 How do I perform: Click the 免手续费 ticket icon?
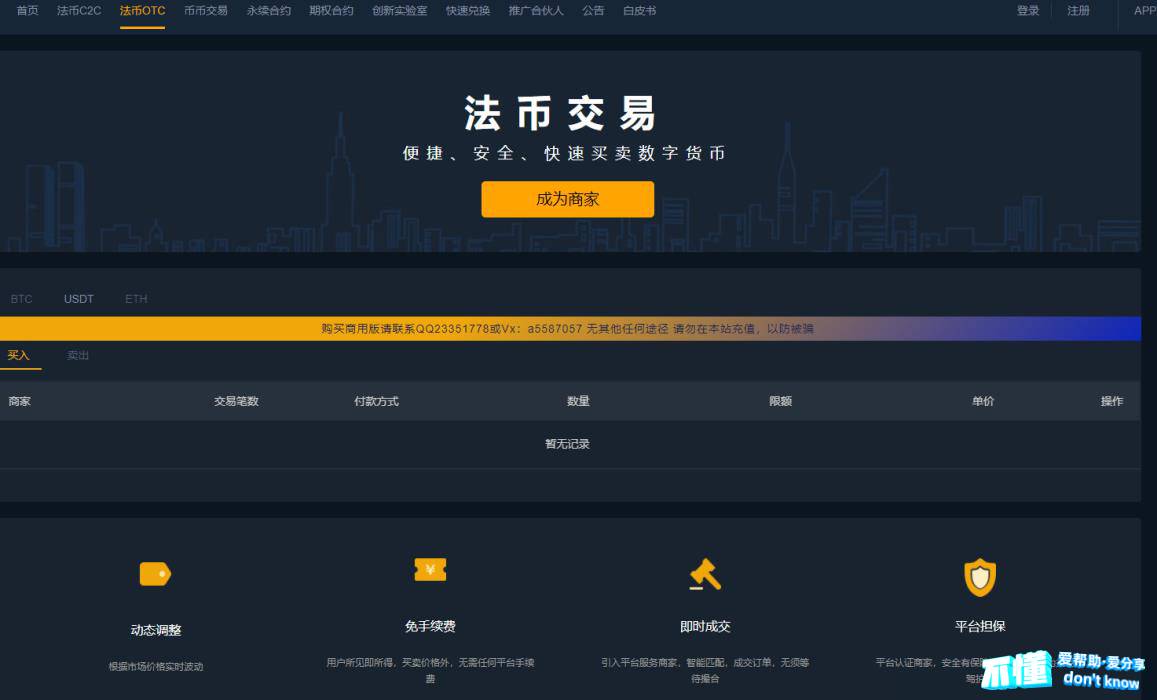(x=430, y=569)
